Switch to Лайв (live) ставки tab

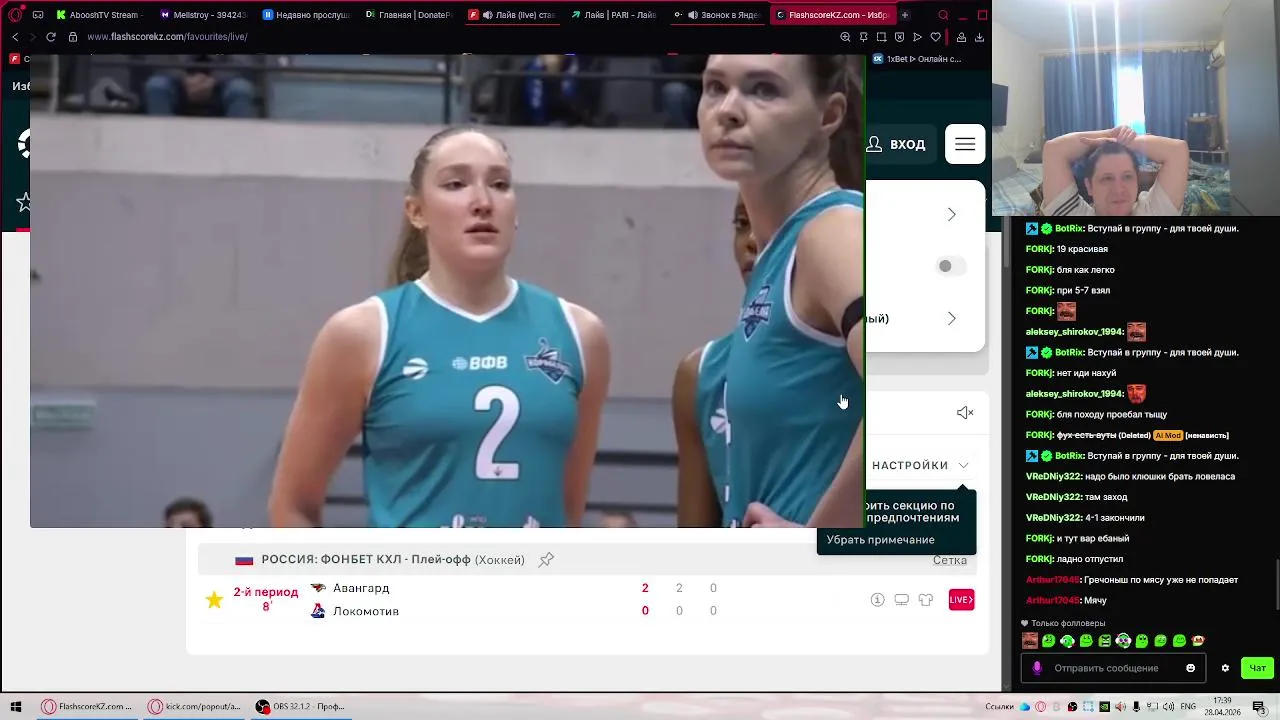[513, 15]
